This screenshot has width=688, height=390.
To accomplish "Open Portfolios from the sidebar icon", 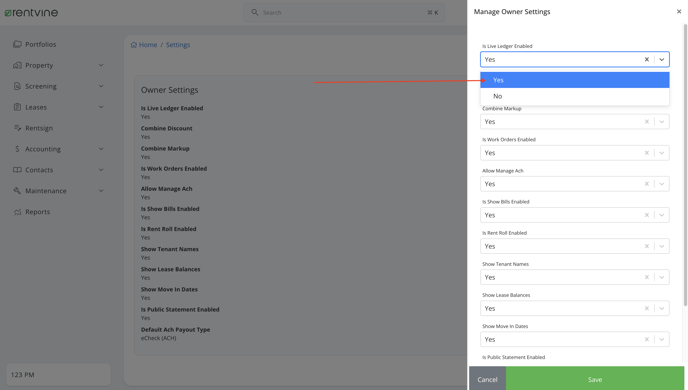I will click(x=17, y=44).
